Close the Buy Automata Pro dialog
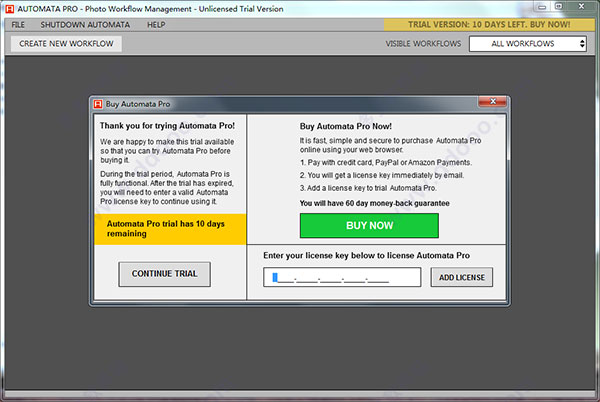The image size is (600, 402). [492, 102]
